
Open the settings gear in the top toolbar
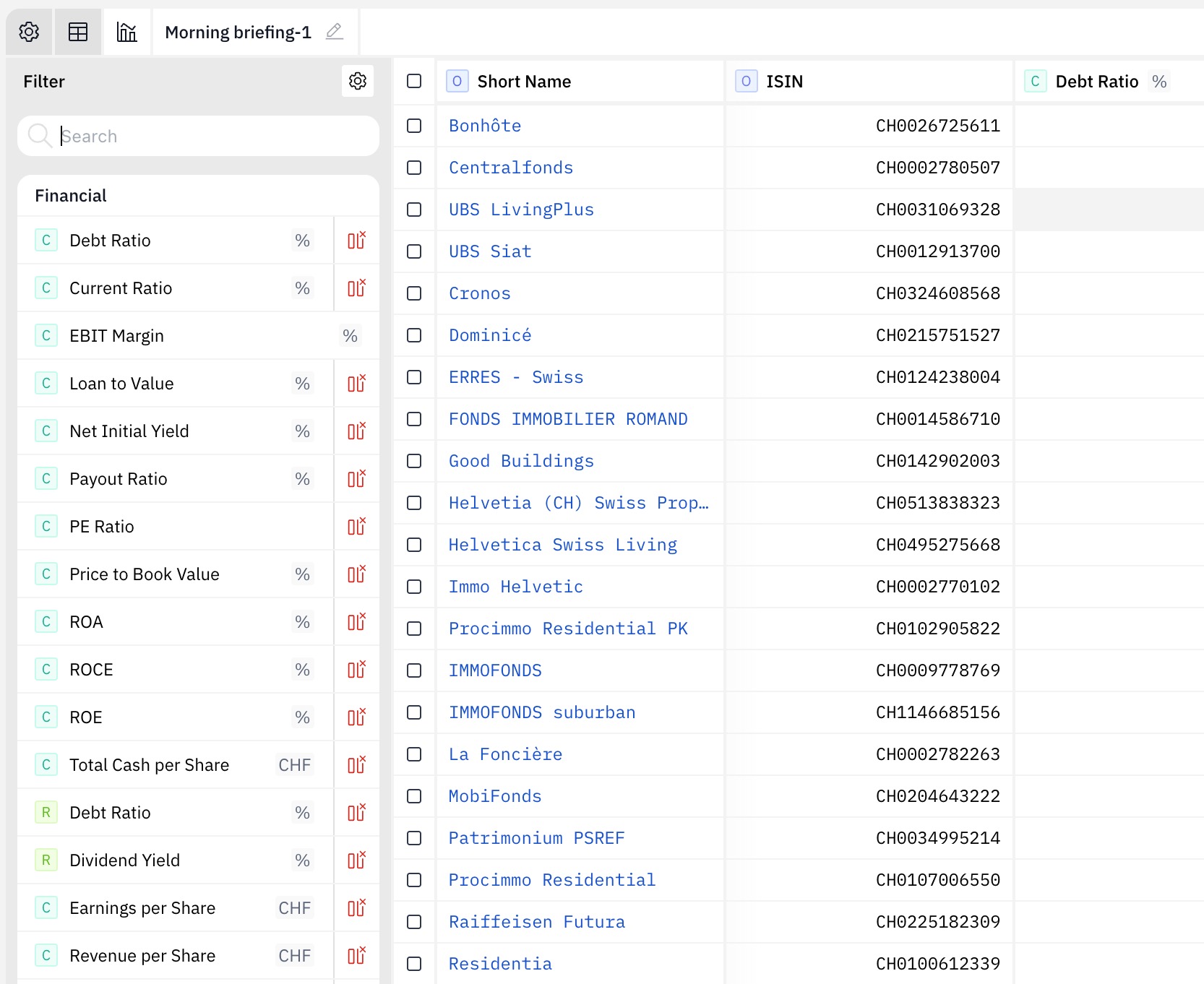tap(29, 32)
